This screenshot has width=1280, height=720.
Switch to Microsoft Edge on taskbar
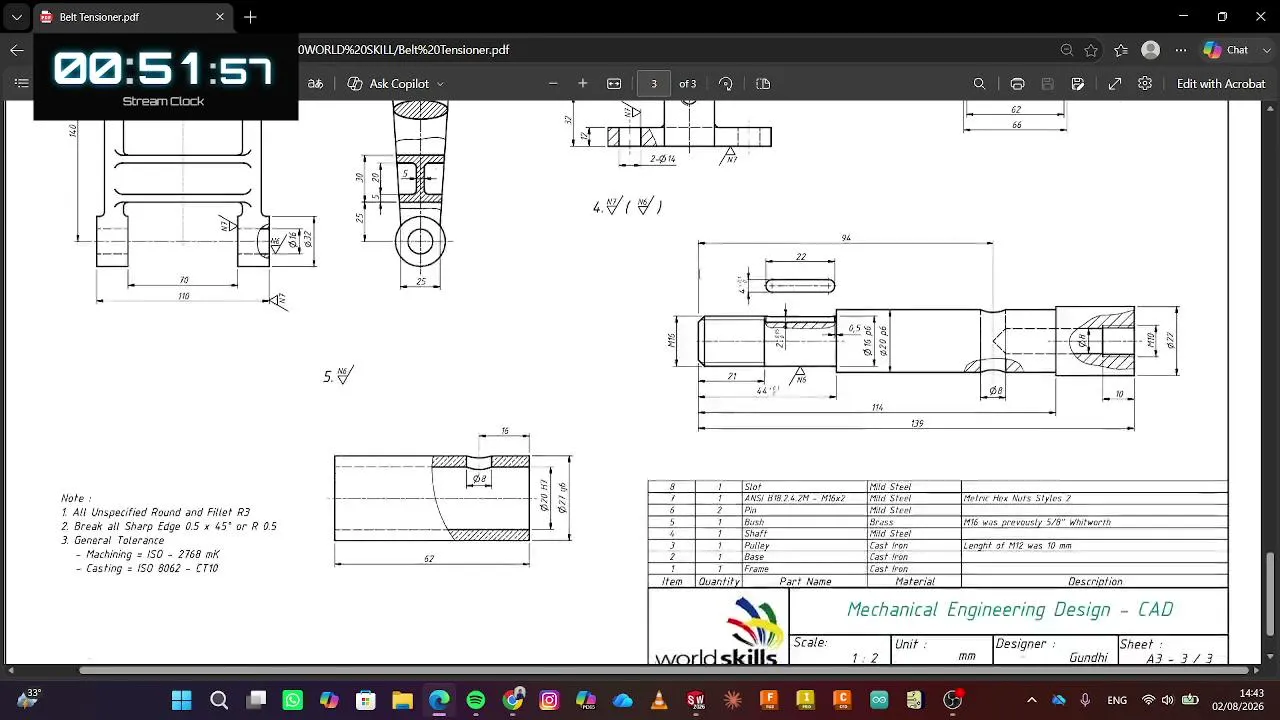(439, 700)
